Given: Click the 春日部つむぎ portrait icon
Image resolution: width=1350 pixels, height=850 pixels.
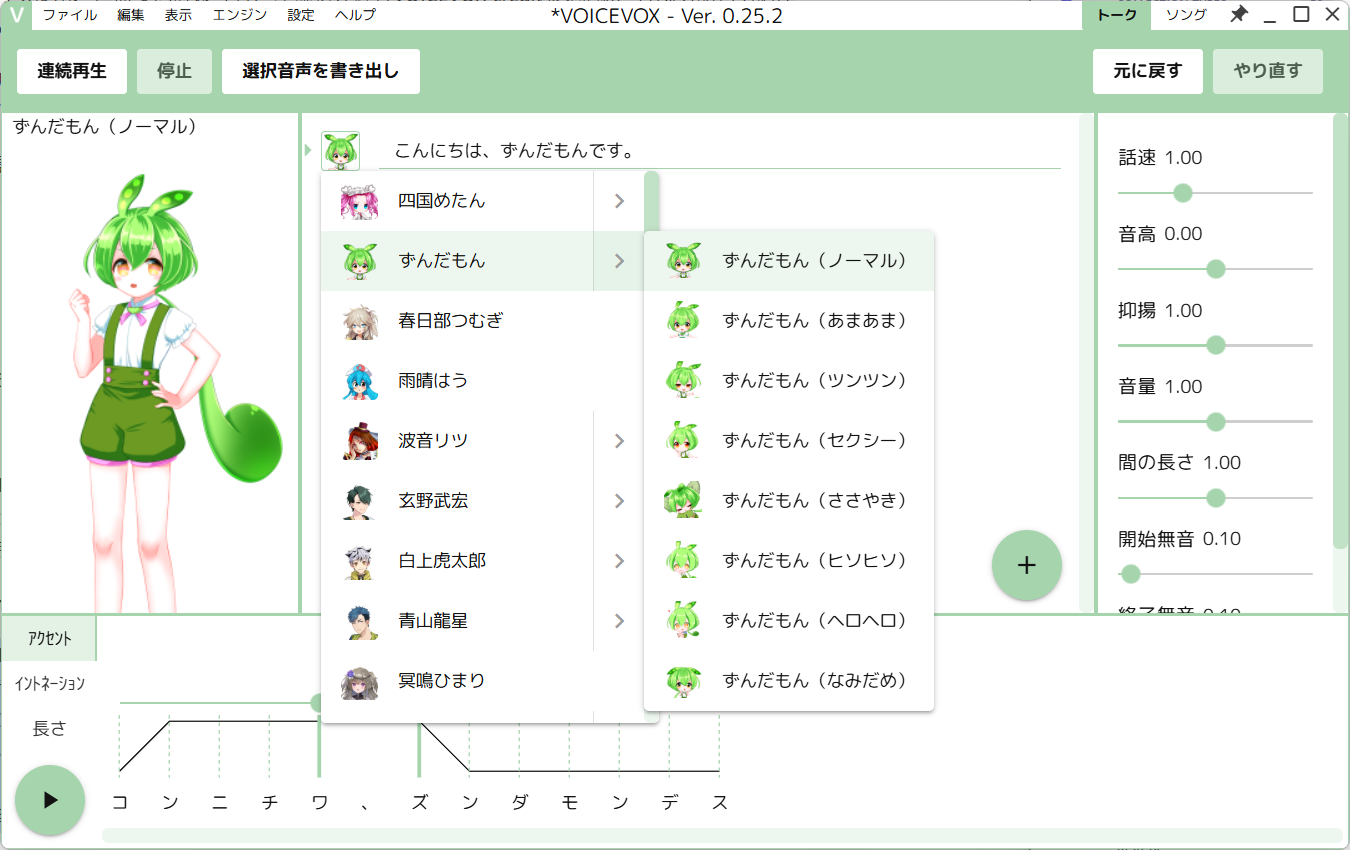Looking at the screenshot, I should 359,321.
